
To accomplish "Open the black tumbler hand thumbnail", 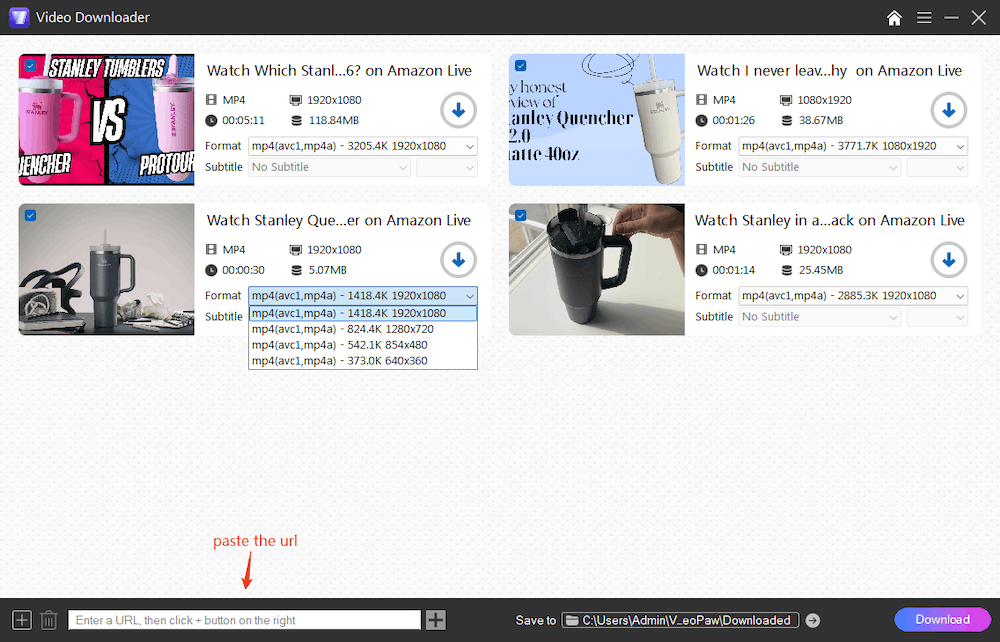I will pos(597,269).
